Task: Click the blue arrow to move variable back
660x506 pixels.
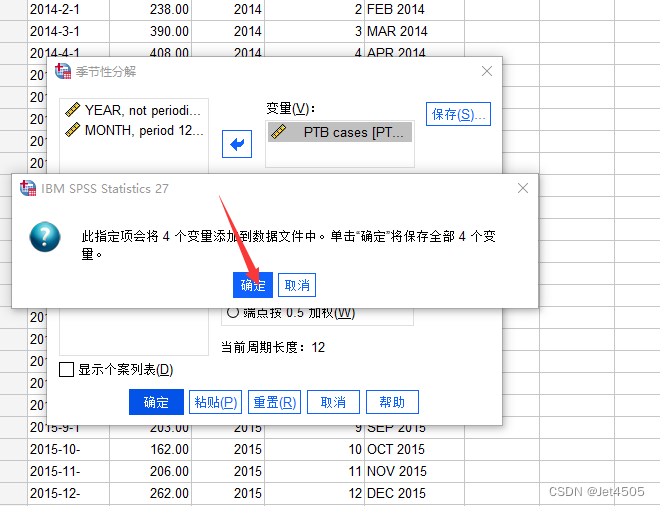Action: [237, 144]
